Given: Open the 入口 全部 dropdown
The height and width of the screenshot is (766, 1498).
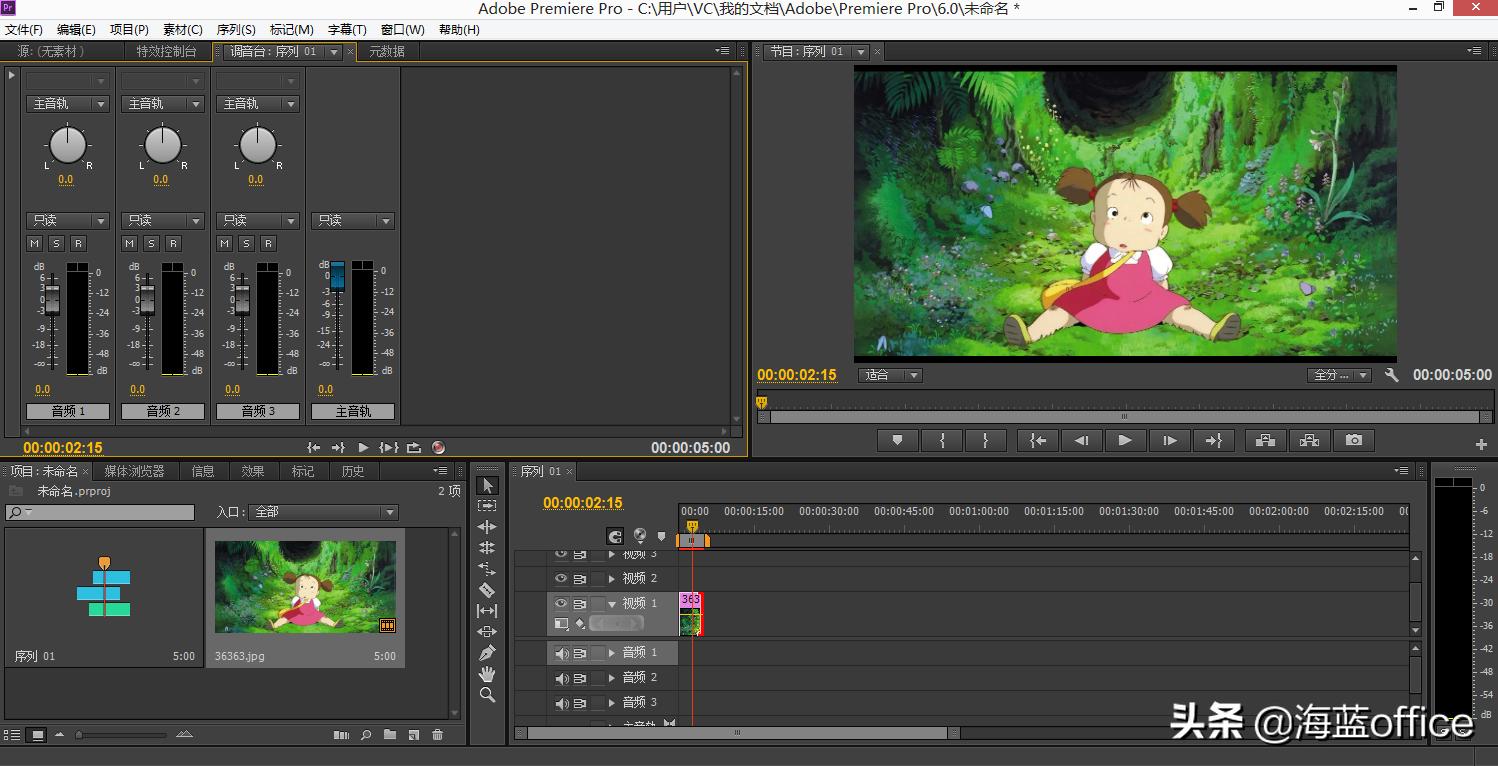Looking at the screenshot, I should (x=323, y=512).
